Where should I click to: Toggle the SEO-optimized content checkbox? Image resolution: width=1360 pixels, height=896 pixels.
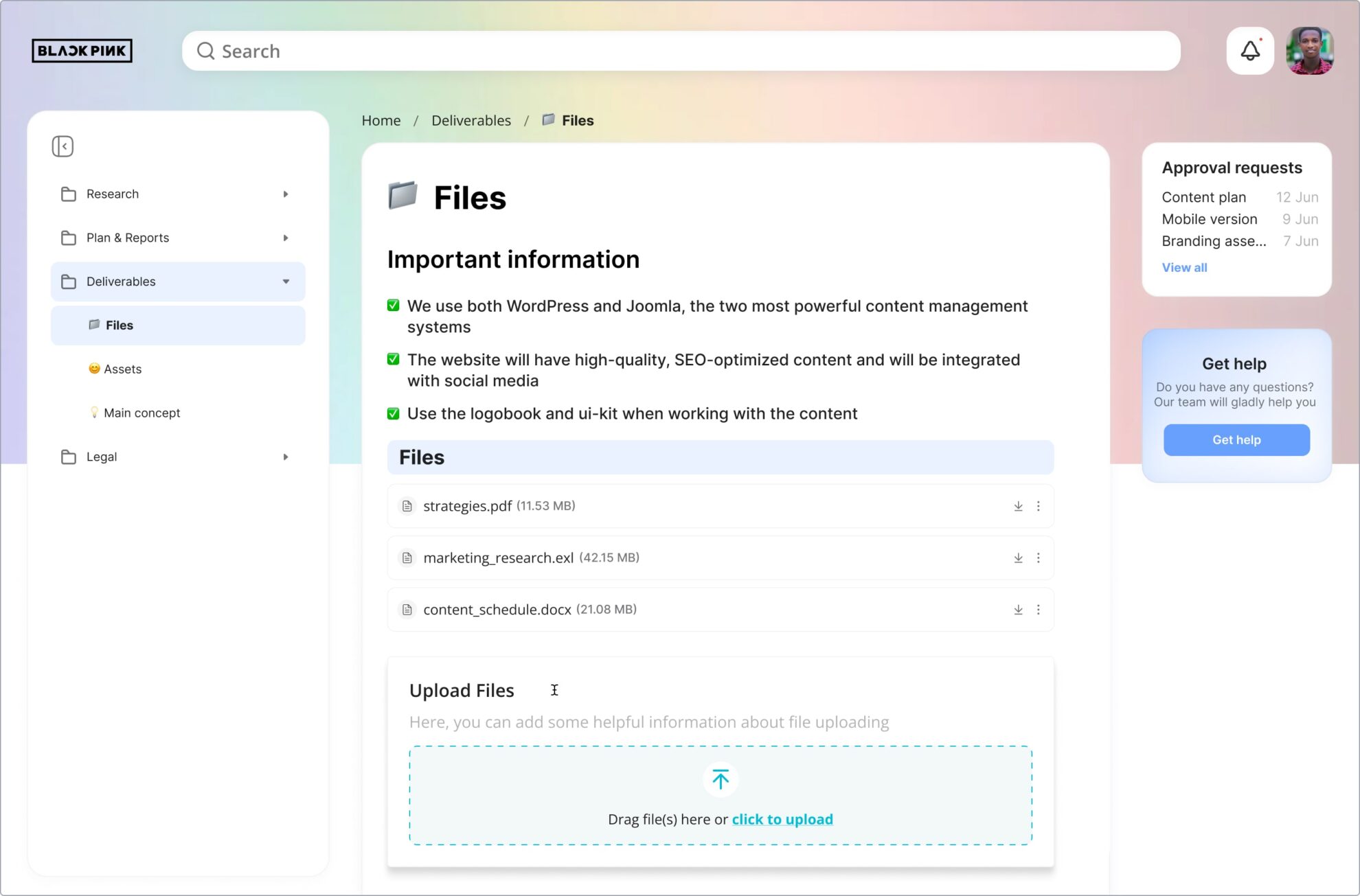tap(393, 359)
